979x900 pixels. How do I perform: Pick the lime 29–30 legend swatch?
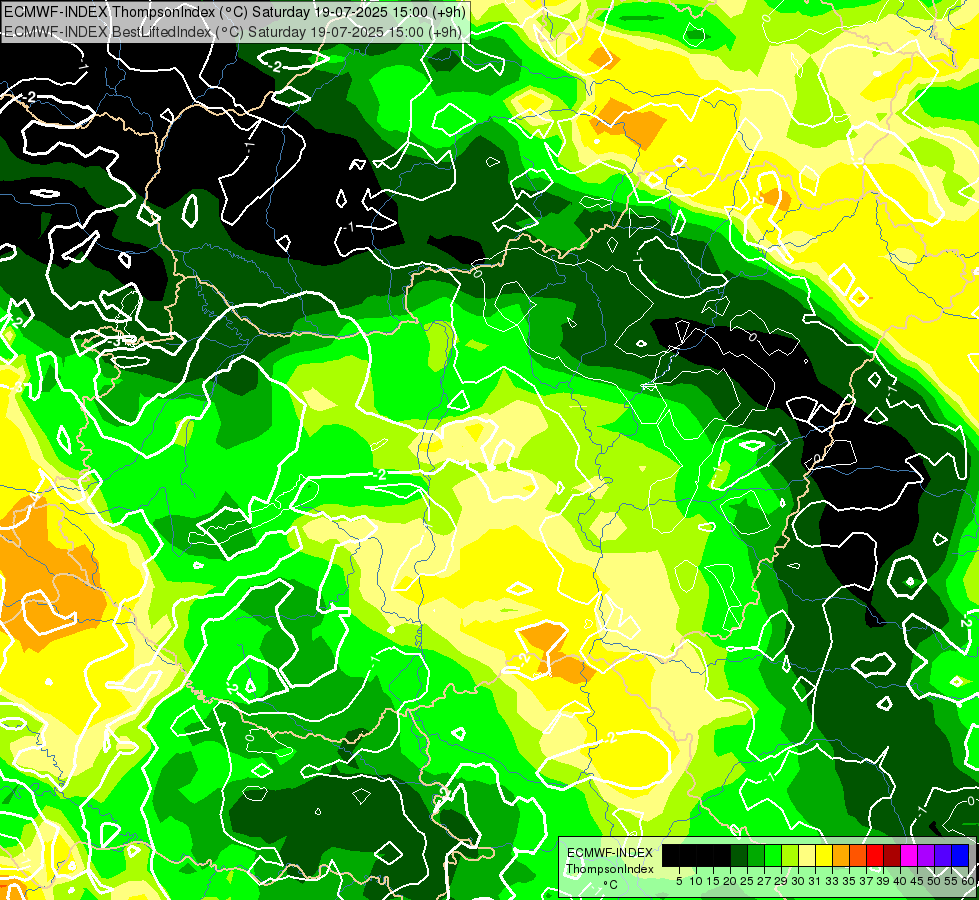(x=790, y=855)
